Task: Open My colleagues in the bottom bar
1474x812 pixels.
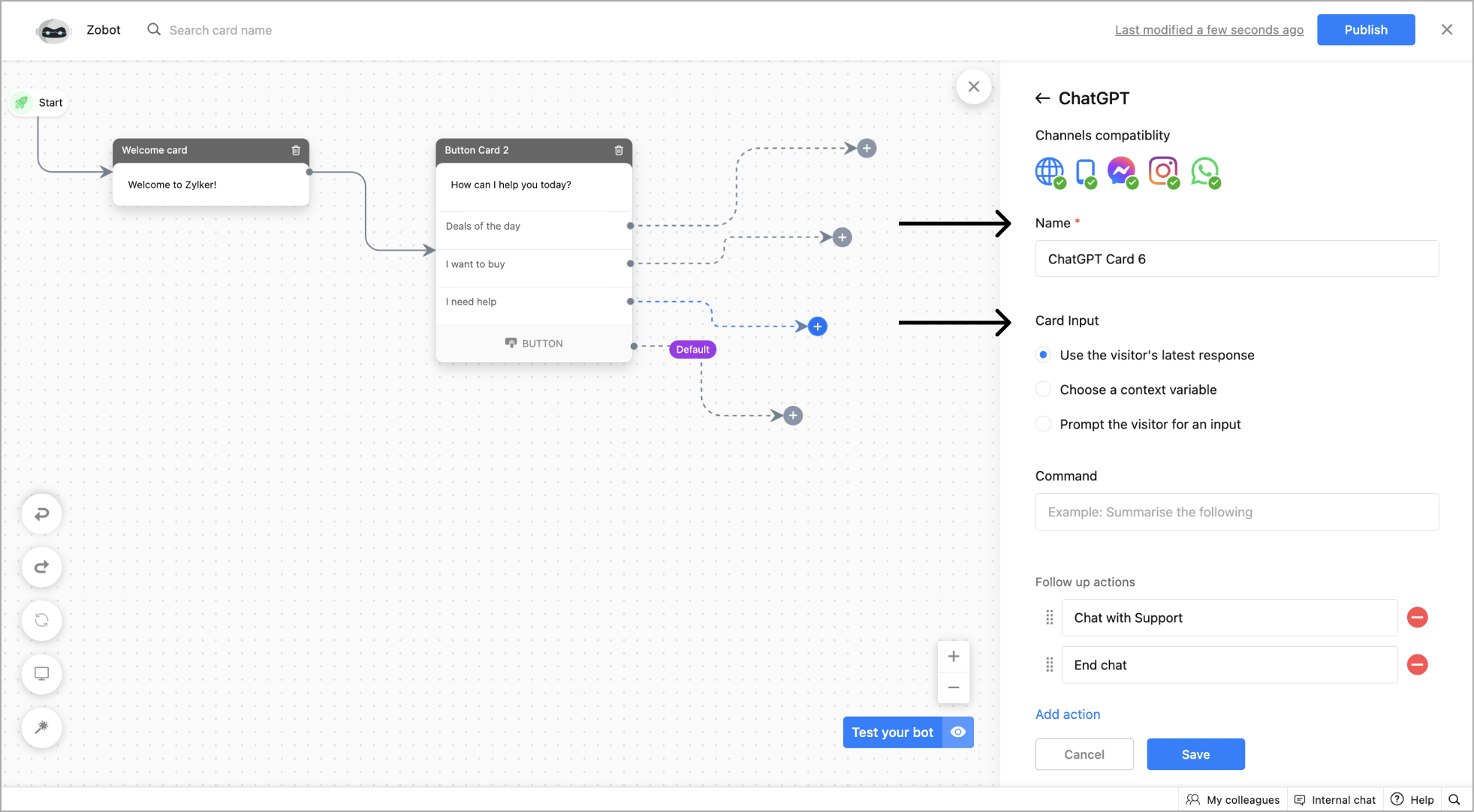Action: click(x=1233, y=800)
